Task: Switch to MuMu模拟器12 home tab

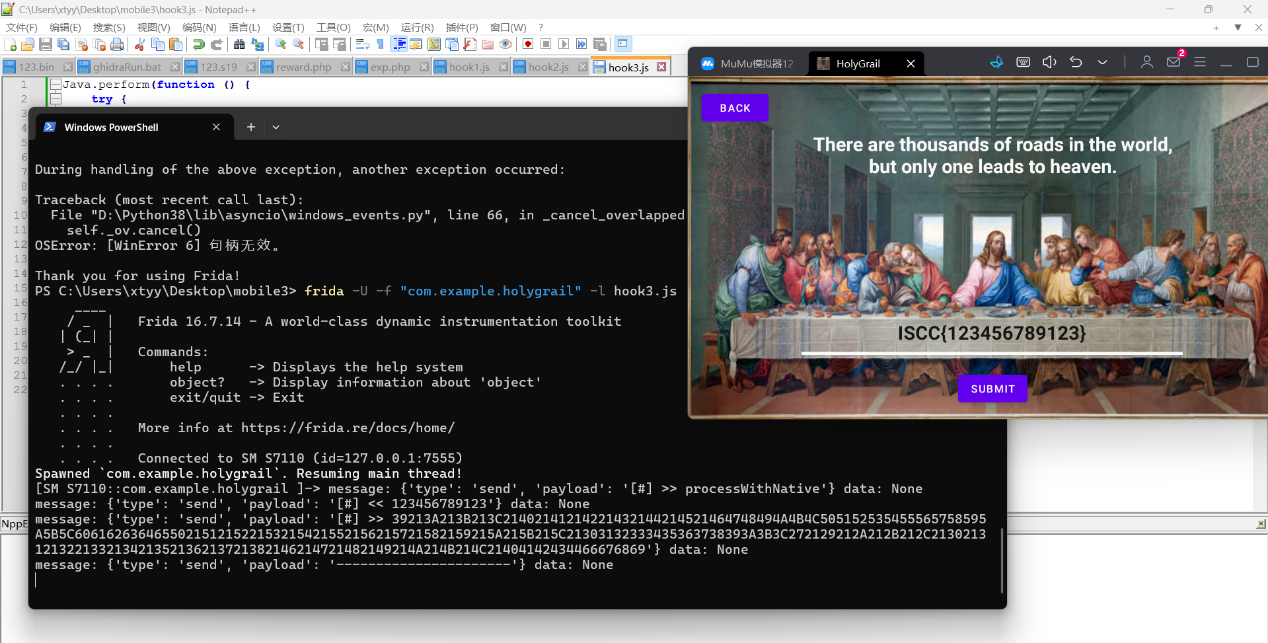Action: [x=747, y=63]
